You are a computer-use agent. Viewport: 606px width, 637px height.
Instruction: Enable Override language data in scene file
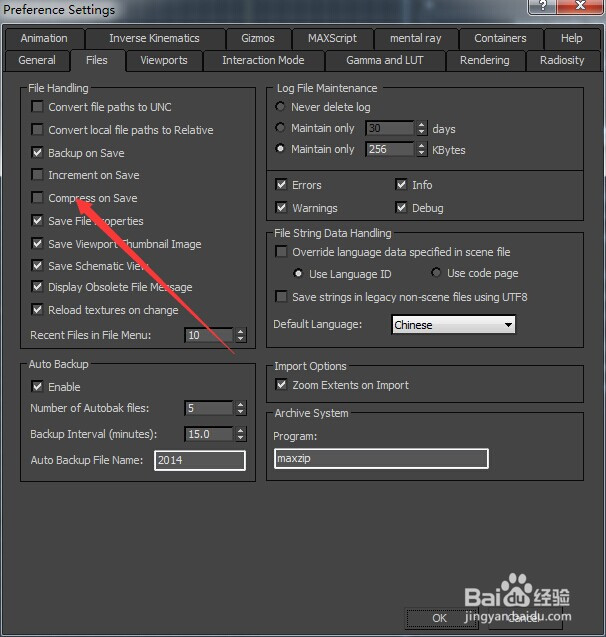pos(281,251)
